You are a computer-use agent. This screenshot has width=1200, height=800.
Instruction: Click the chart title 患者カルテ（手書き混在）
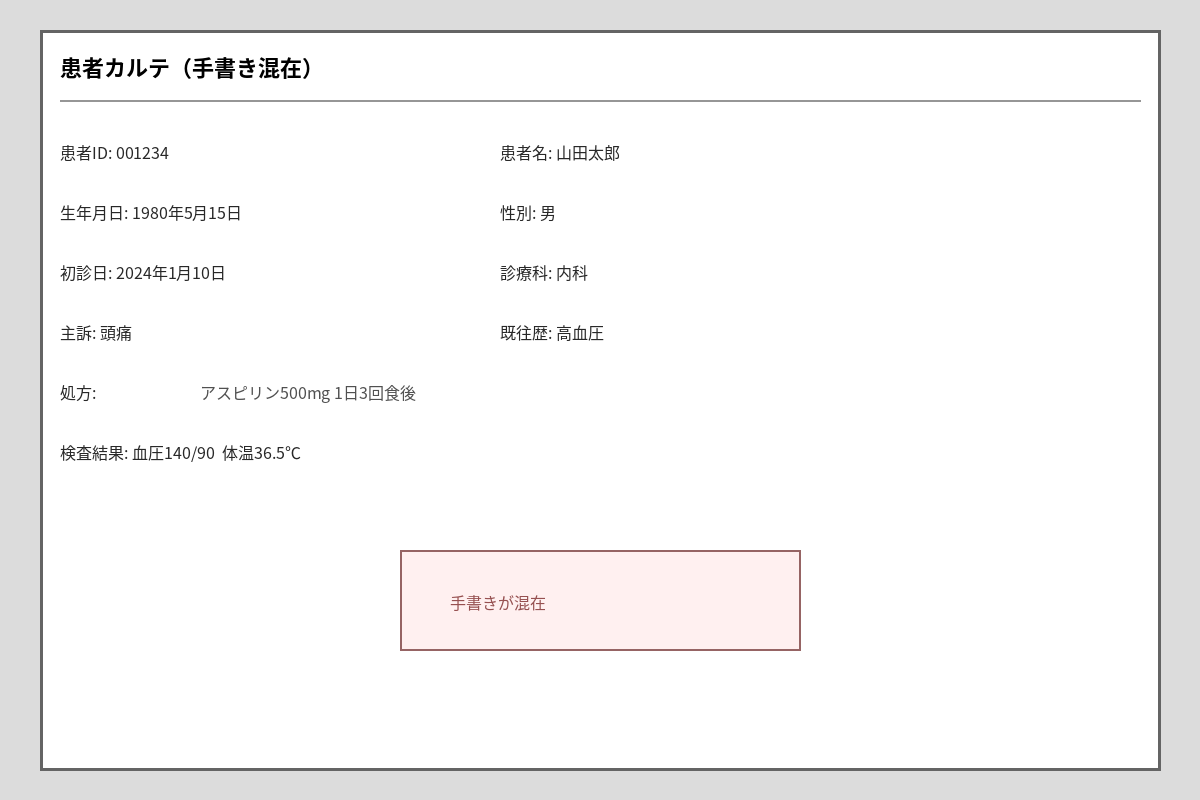pyautogui.click(x=186, y=68)
